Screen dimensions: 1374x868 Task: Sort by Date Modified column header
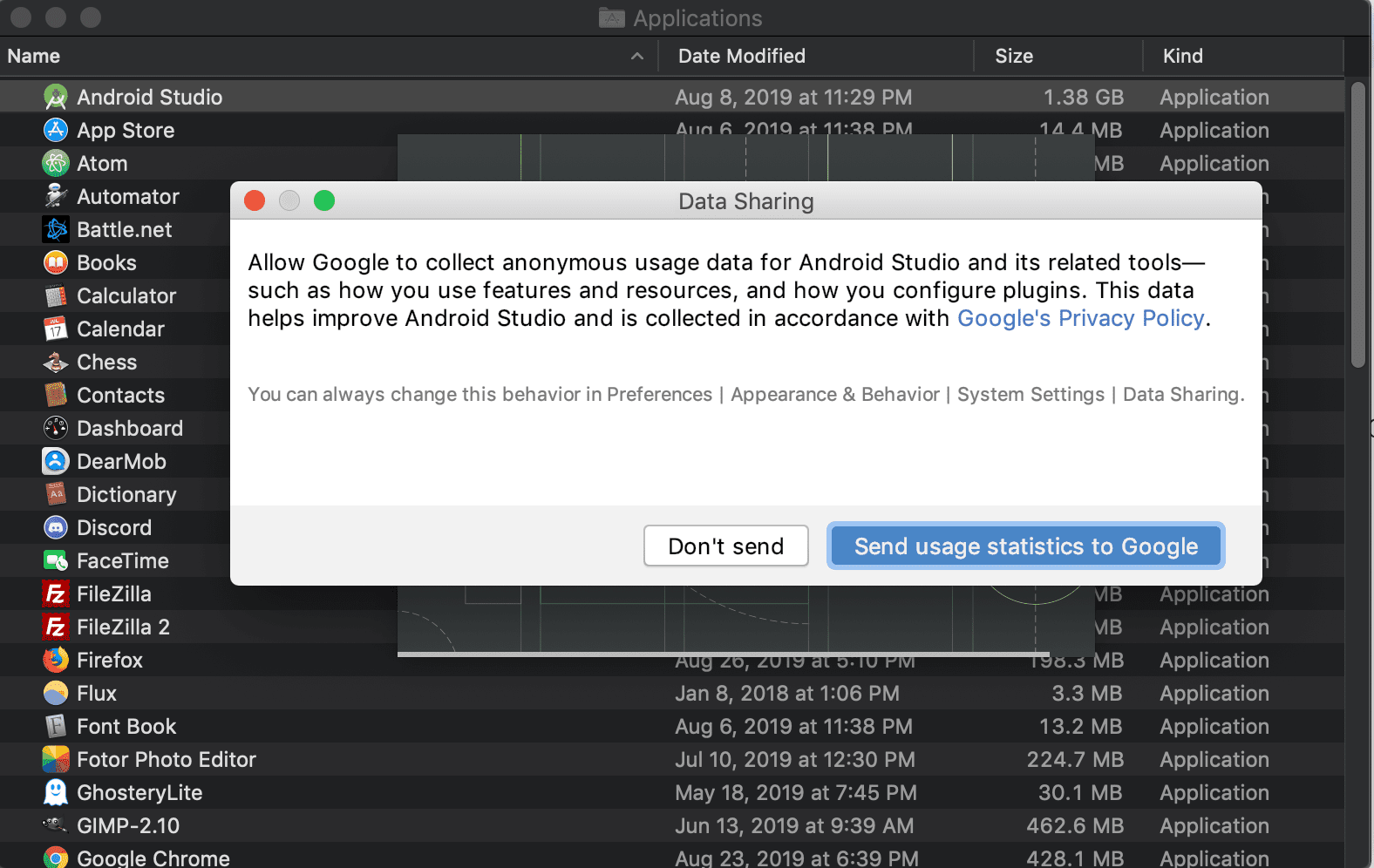tap(742, 56)
